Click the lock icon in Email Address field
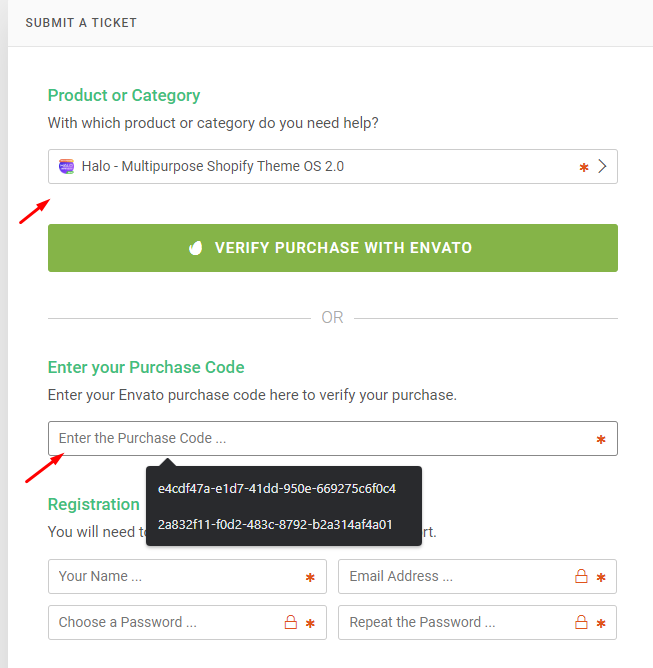This screenshot has height=668, width=653. [x=581, y=576]
